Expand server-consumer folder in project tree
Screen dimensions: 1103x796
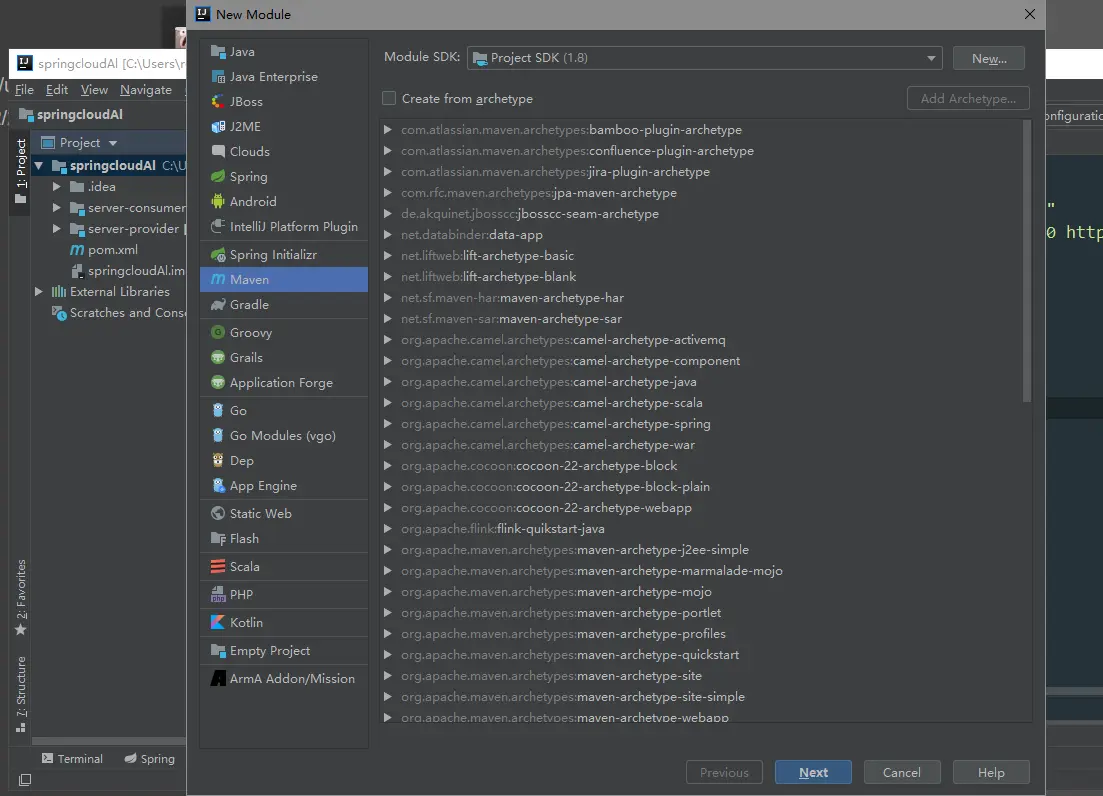[57, 207]
